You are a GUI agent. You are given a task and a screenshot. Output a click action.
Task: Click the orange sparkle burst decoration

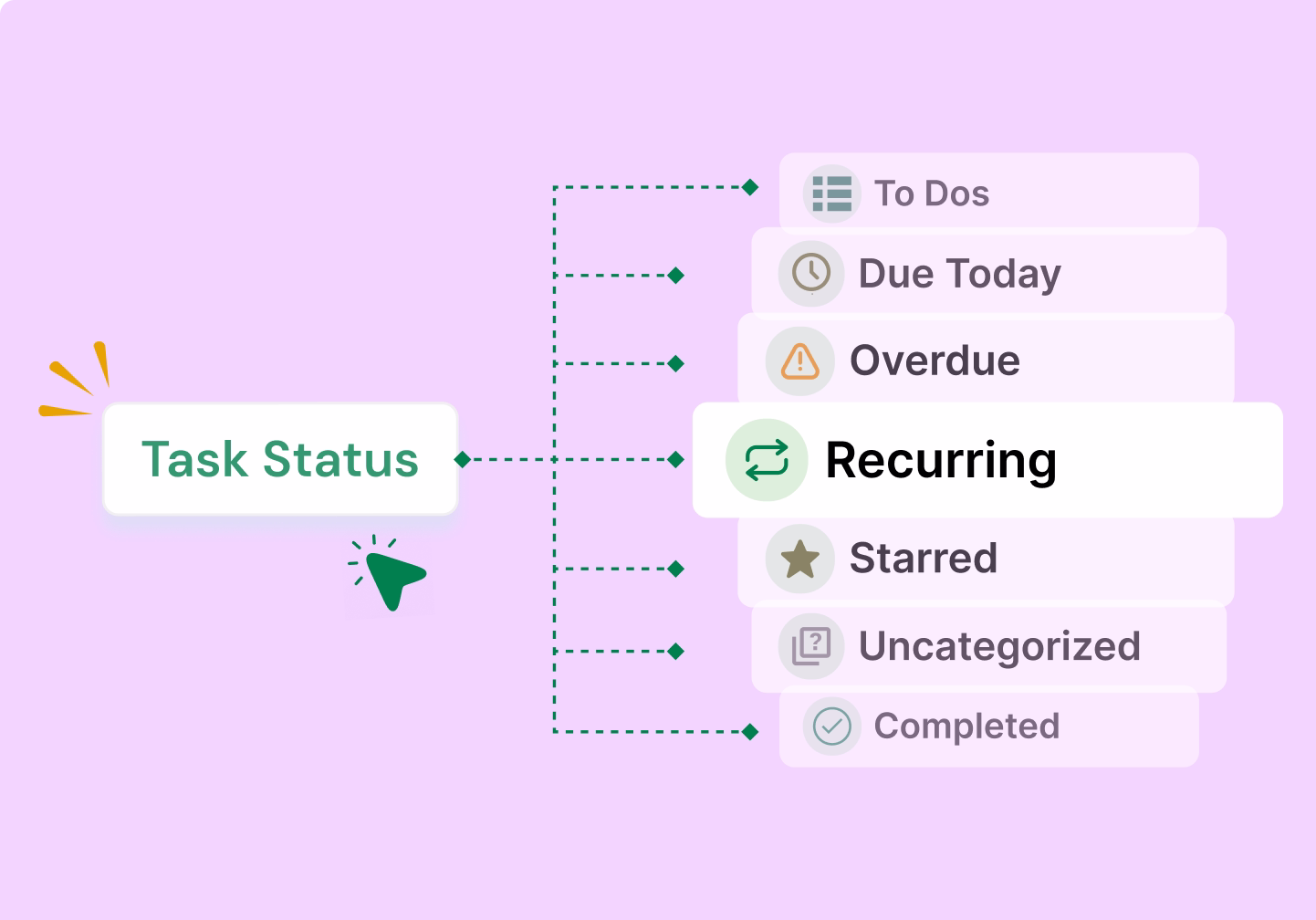click(x=77, y=382)
